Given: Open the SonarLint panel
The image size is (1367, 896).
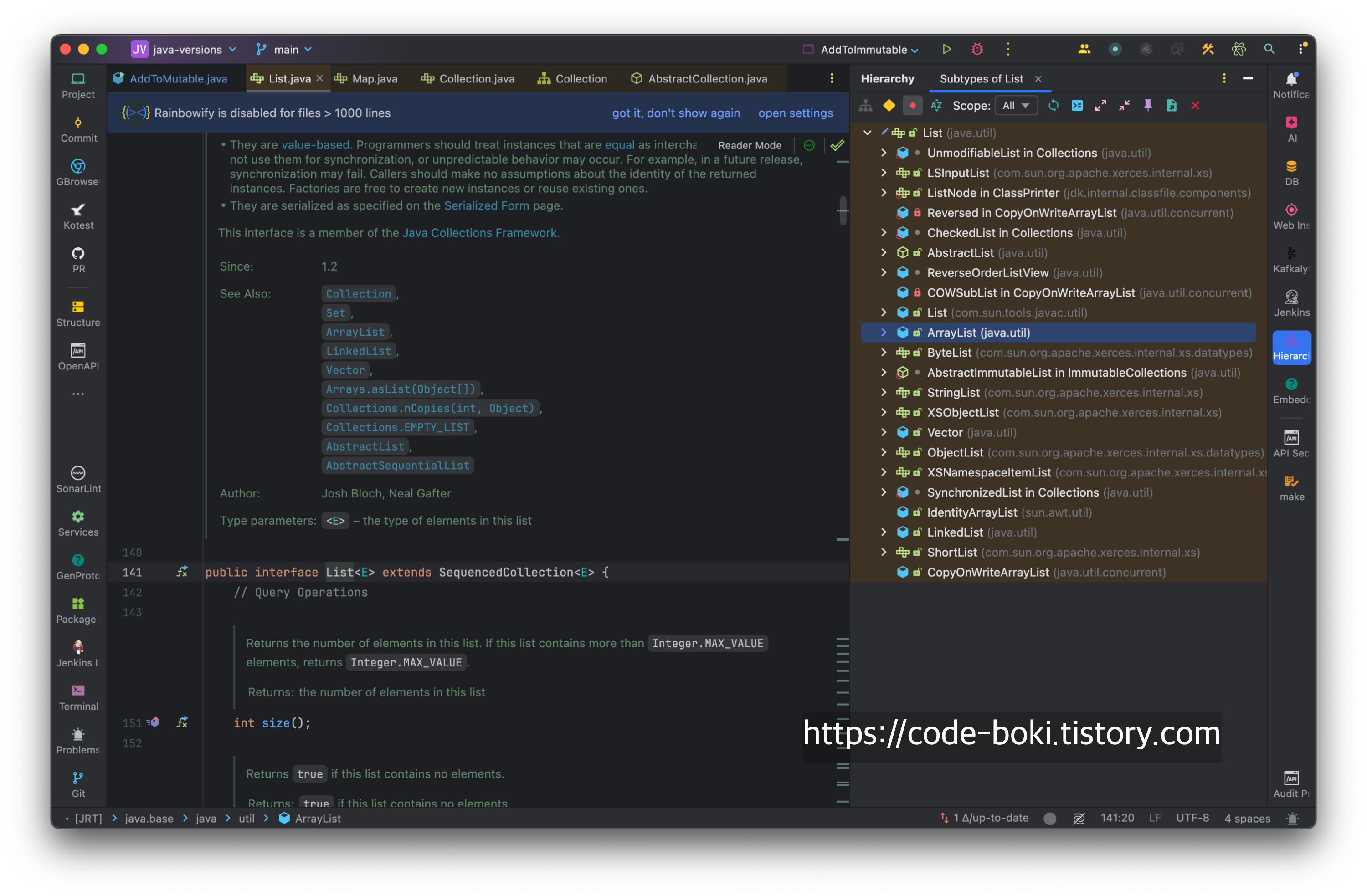Looking at the screenshot, I should tap(78, 479).
